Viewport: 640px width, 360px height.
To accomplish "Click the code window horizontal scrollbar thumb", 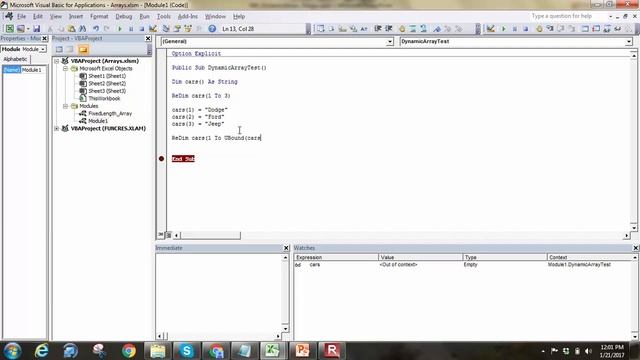I will [211, 235].
